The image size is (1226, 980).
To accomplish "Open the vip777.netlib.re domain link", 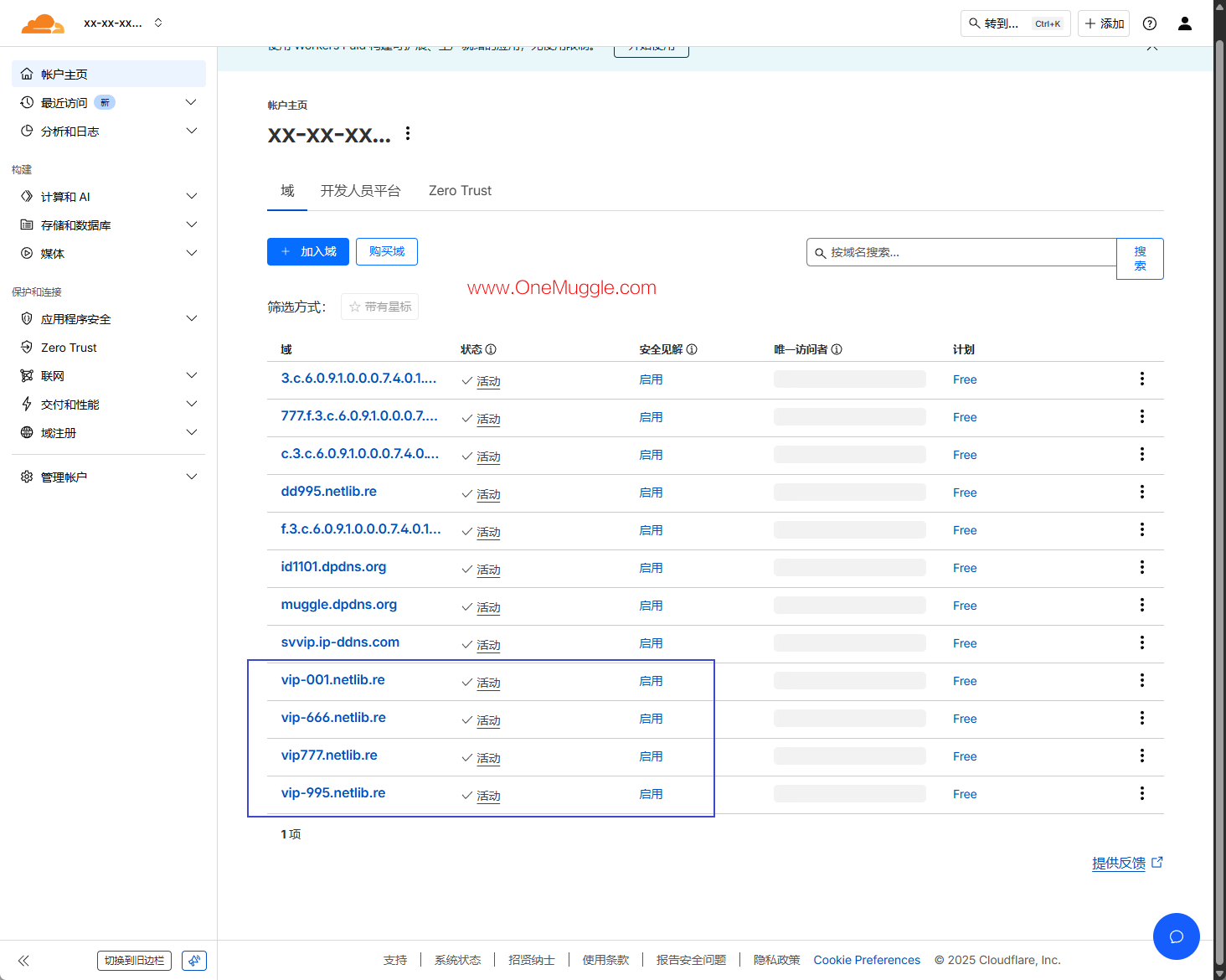I will click(329, 756).
